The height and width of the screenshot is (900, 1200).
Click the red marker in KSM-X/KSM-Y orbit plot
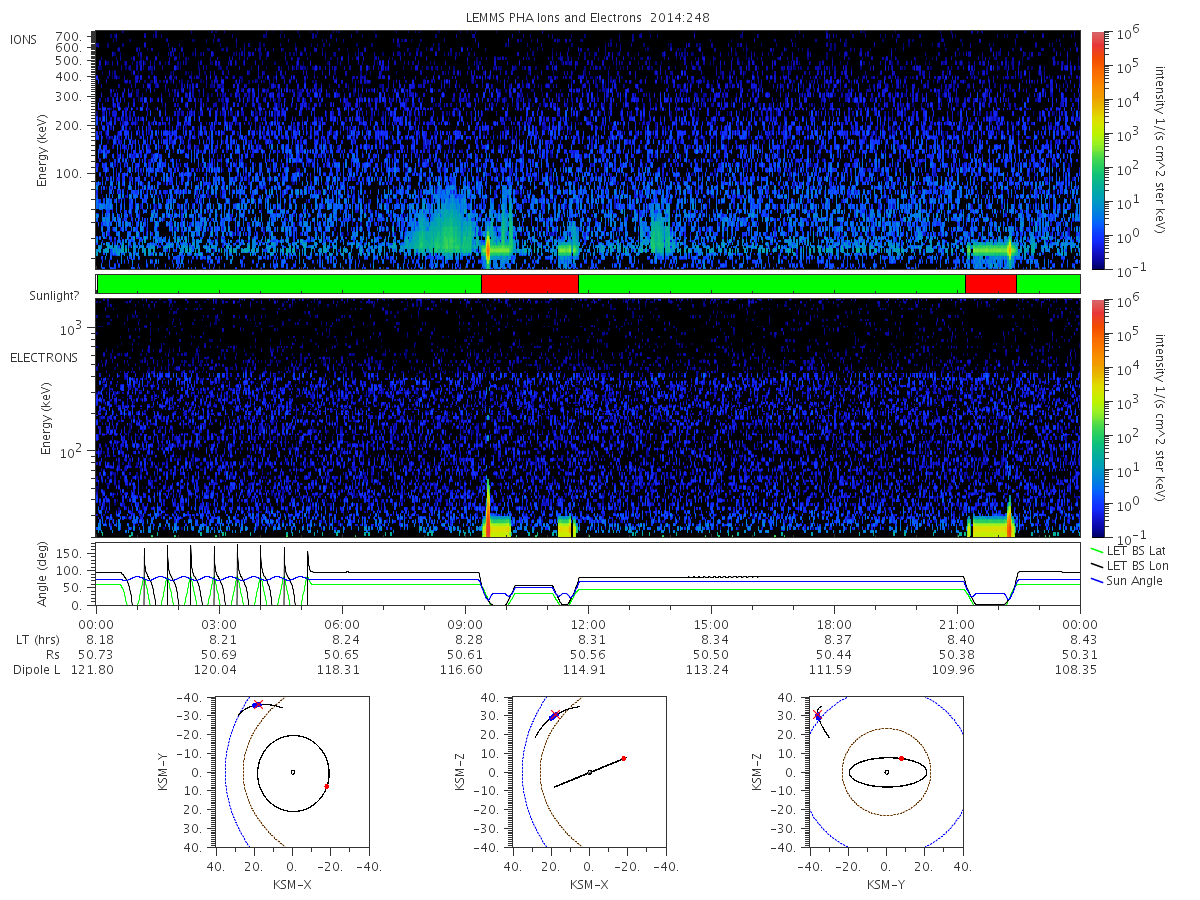click(x=326, y=787)
